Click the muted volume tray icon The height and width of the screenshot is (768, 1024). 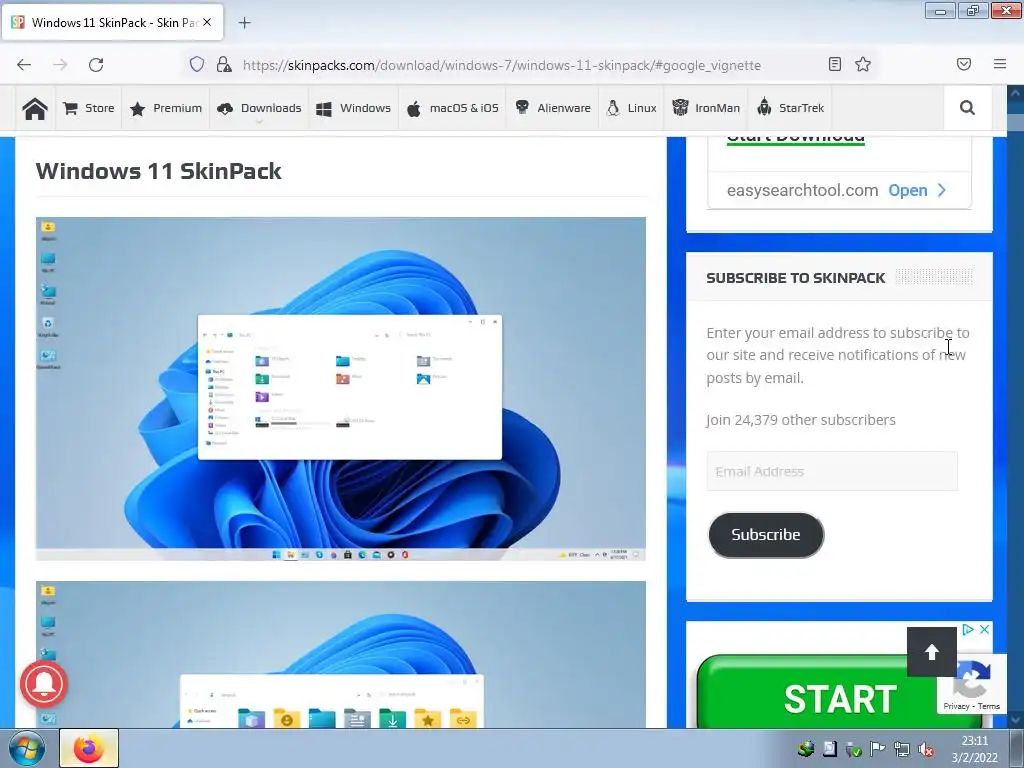[925, 749]
